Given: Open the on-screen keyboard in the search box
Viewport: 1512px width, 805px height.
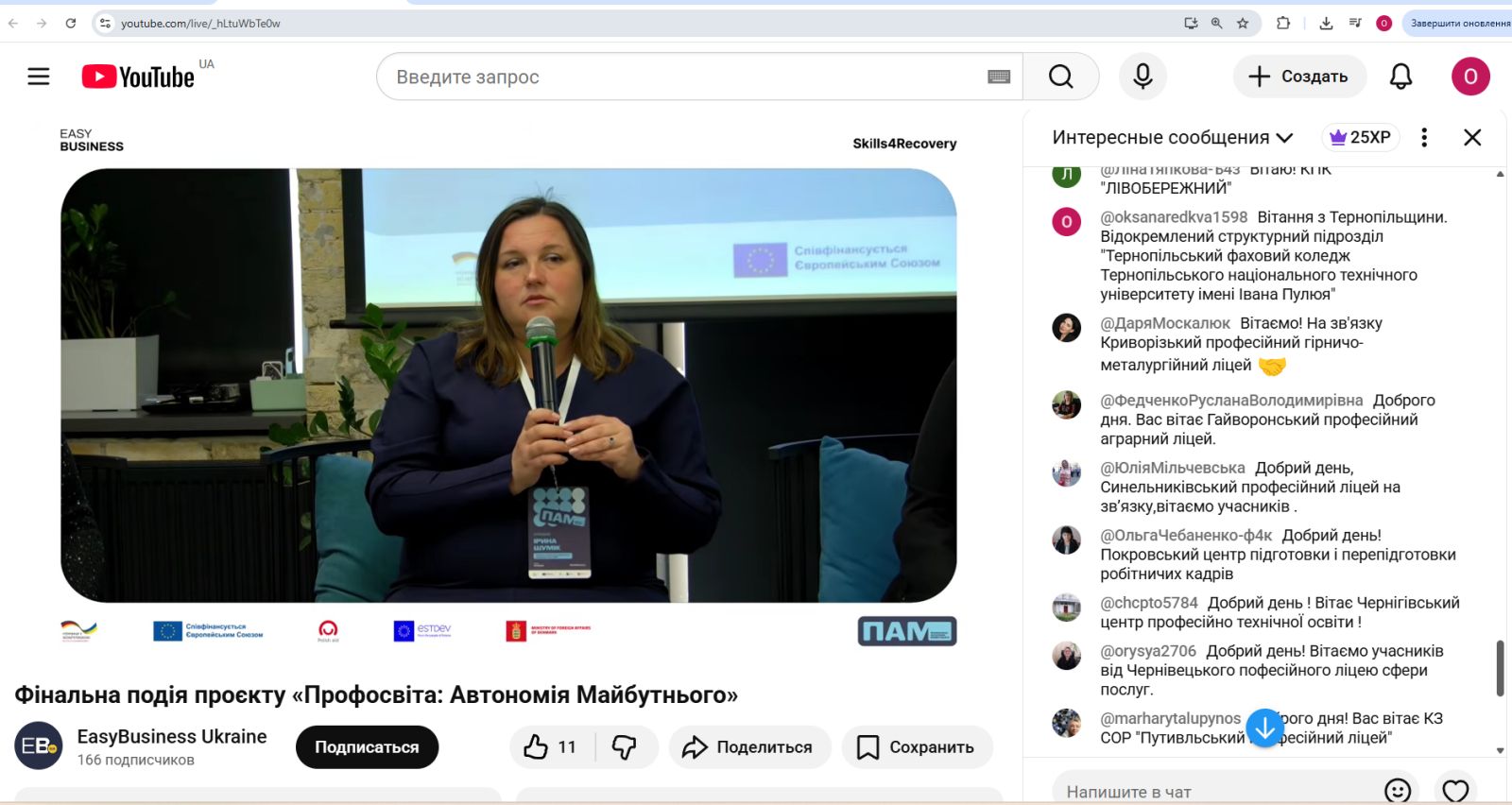Looking at the screenshot, I should point(999,77).
